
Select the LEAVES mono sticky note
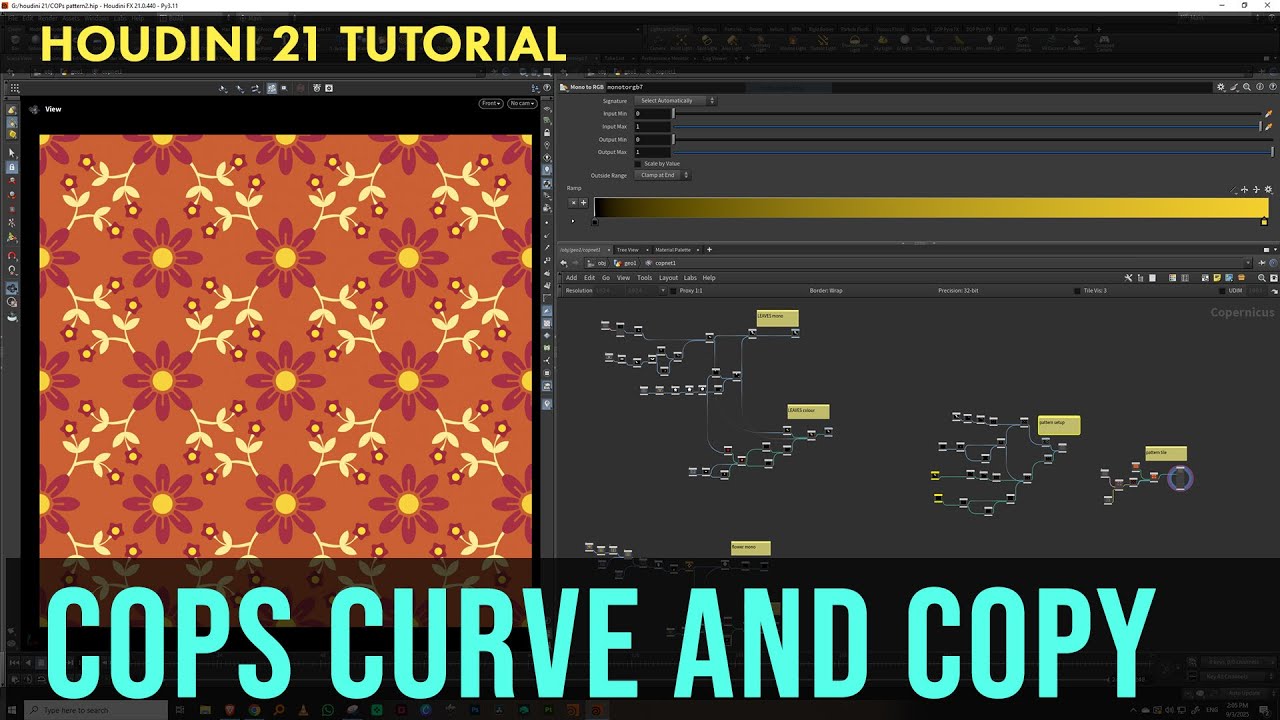(x=777, y=318)
